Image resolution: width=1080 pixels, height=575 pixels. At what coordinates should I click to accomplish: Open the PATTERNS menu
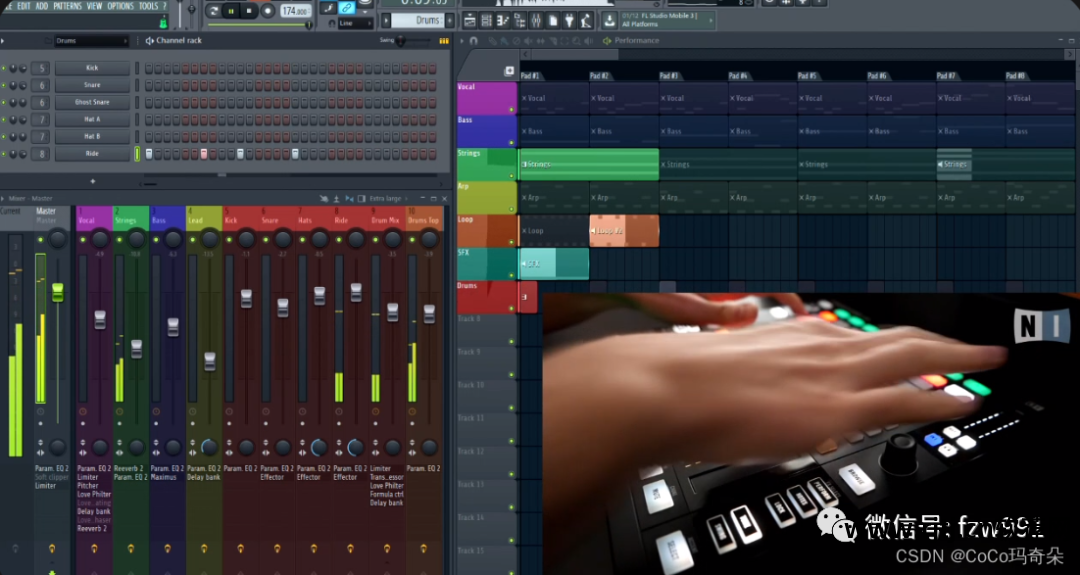tap(67, 6)
